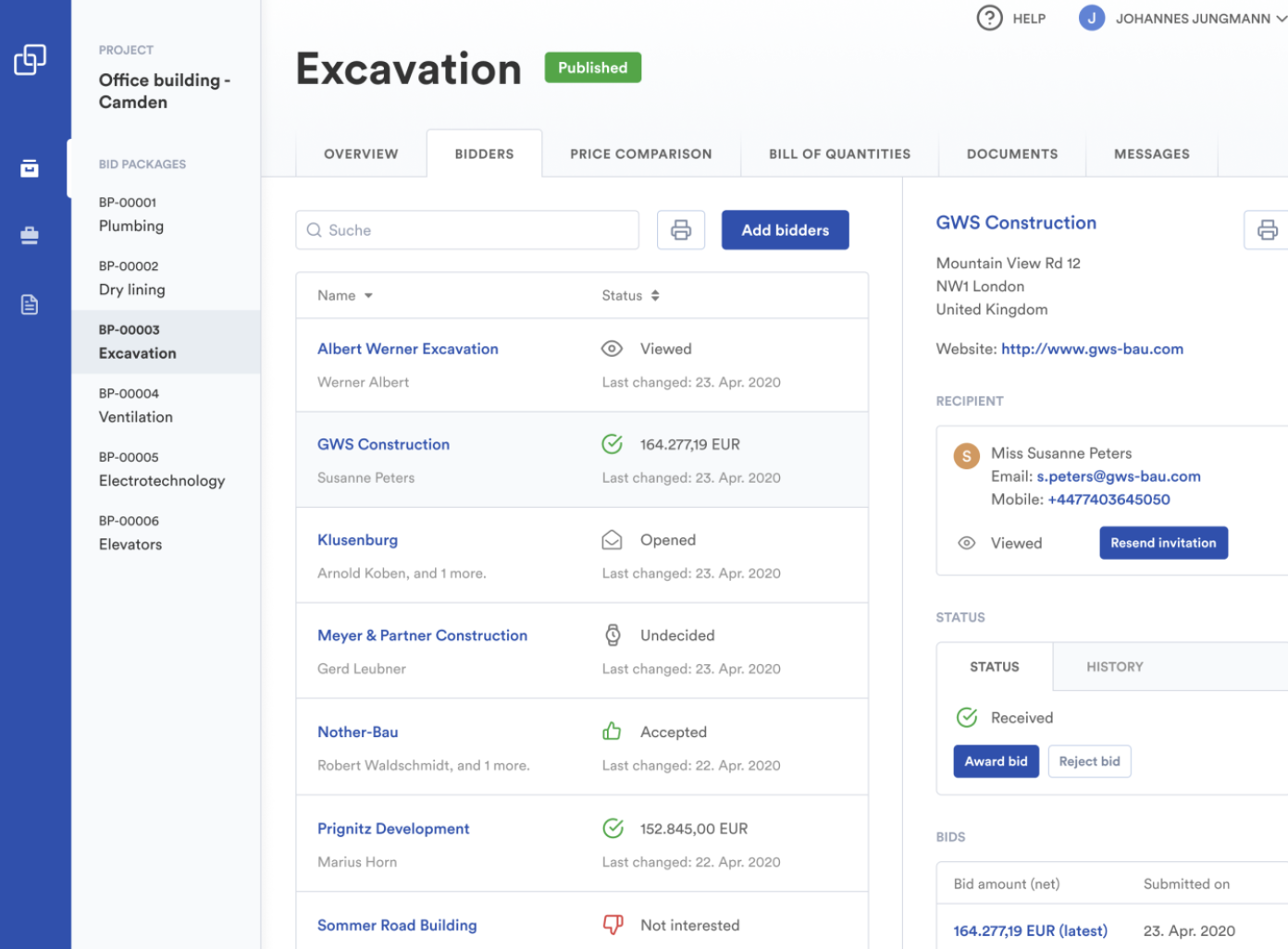Click the thumbs-up Accepted icon for Nother-Bau
1288x949 pixels.
point(612,732)
